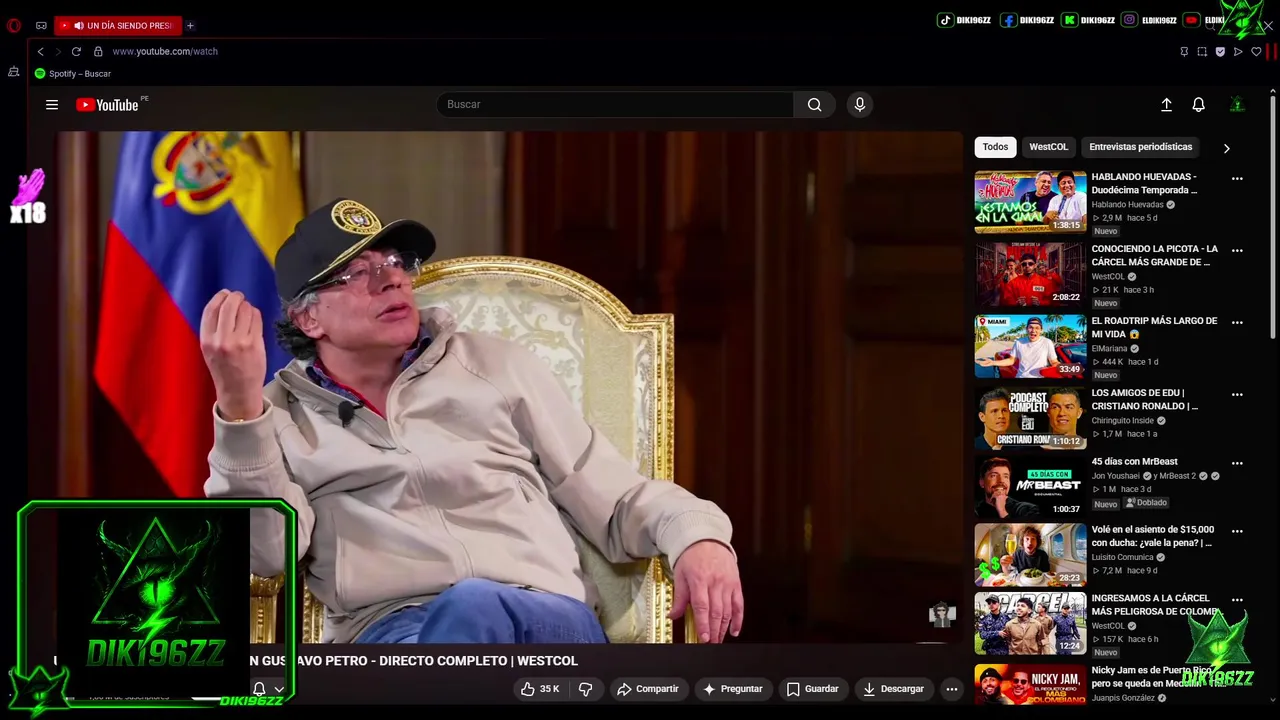1280x720 pixels.
Task: Click the Compartir share button
Action: point(648,689)
